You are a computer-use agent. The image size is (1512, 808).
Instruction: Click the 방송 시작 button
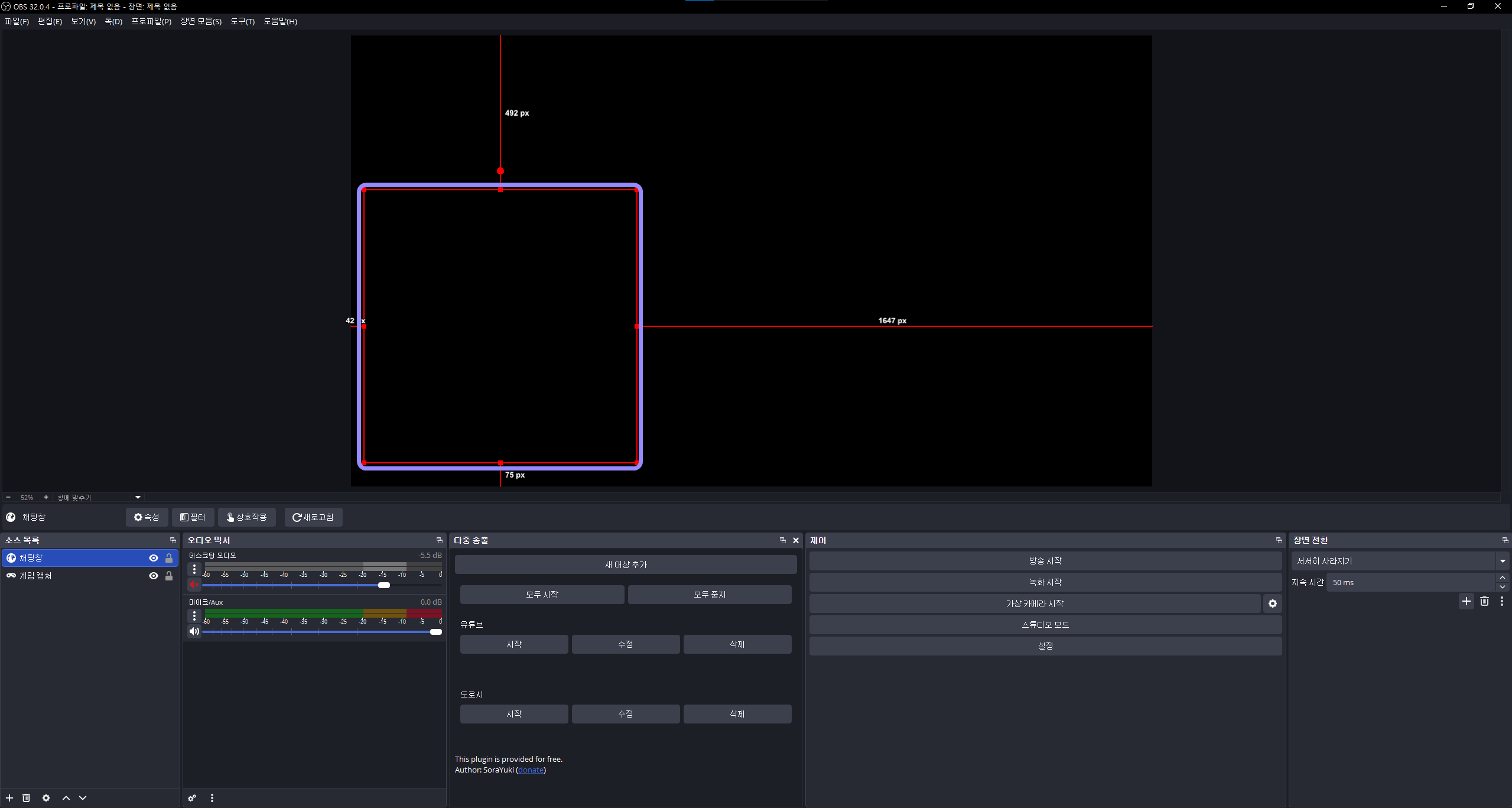coord(1045,561)
